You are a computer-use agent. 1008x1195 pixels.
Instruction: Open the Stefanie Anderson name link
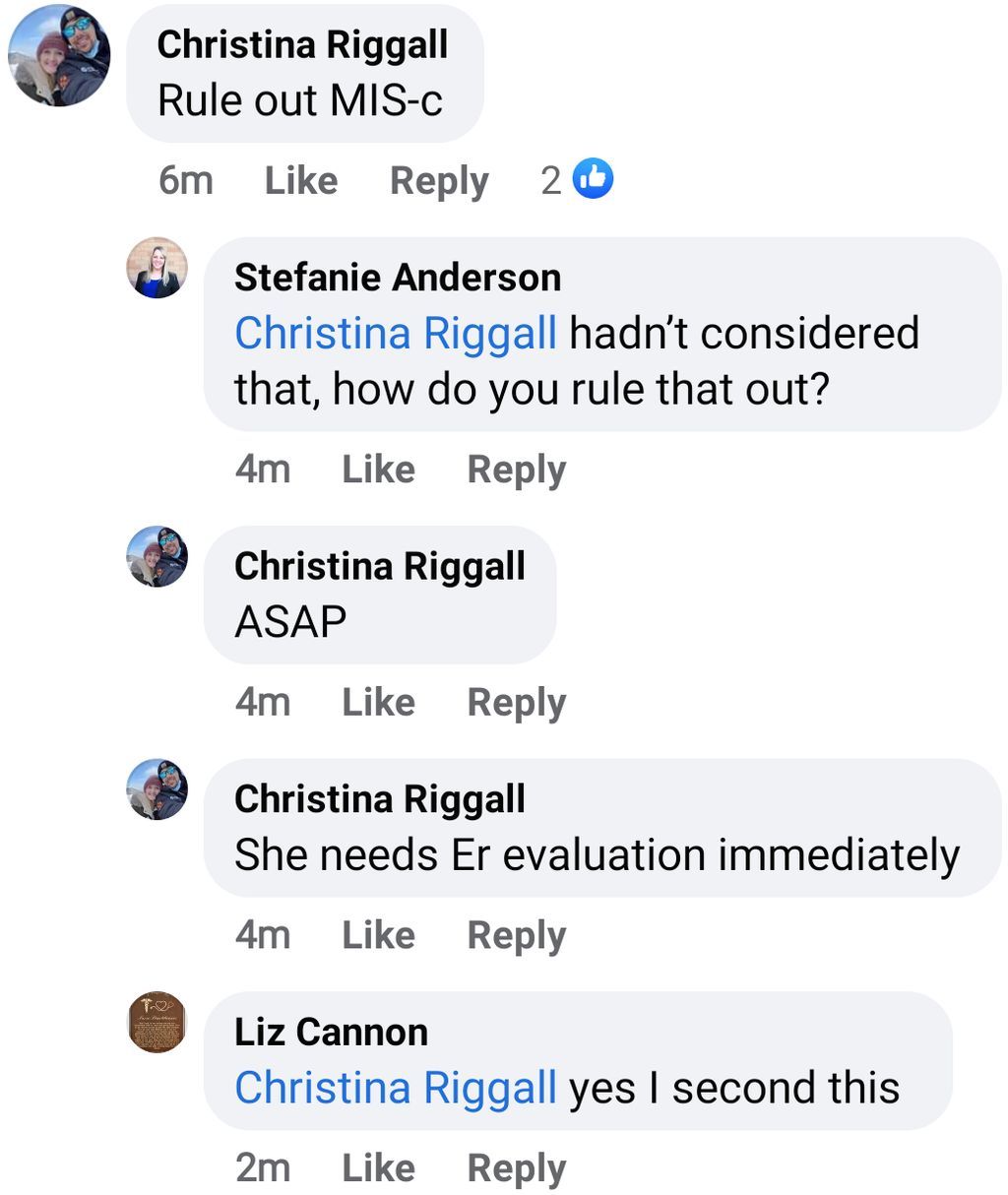pos(398,278)
